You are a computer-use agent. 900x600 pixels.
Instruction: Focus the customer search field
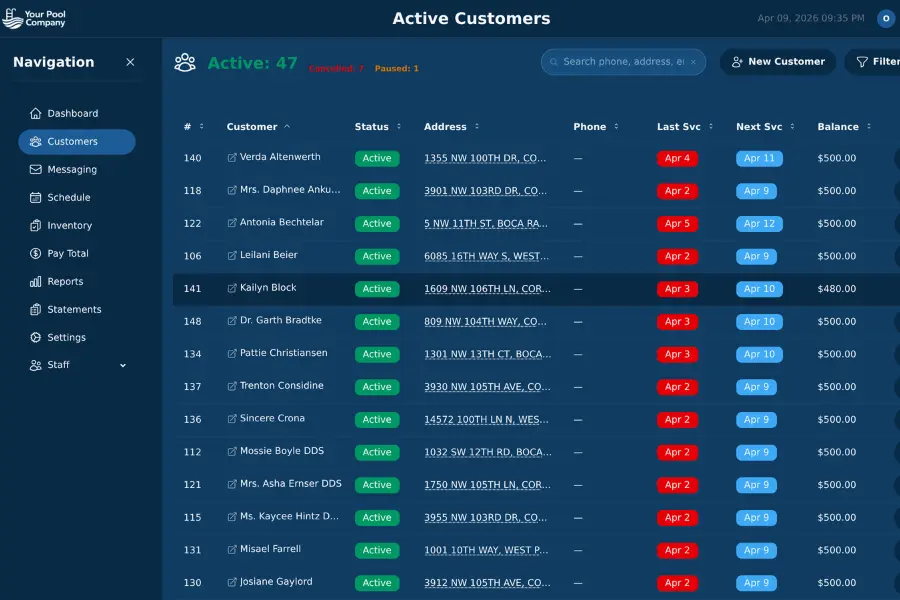pyautogui.click(x=623, y=61)
